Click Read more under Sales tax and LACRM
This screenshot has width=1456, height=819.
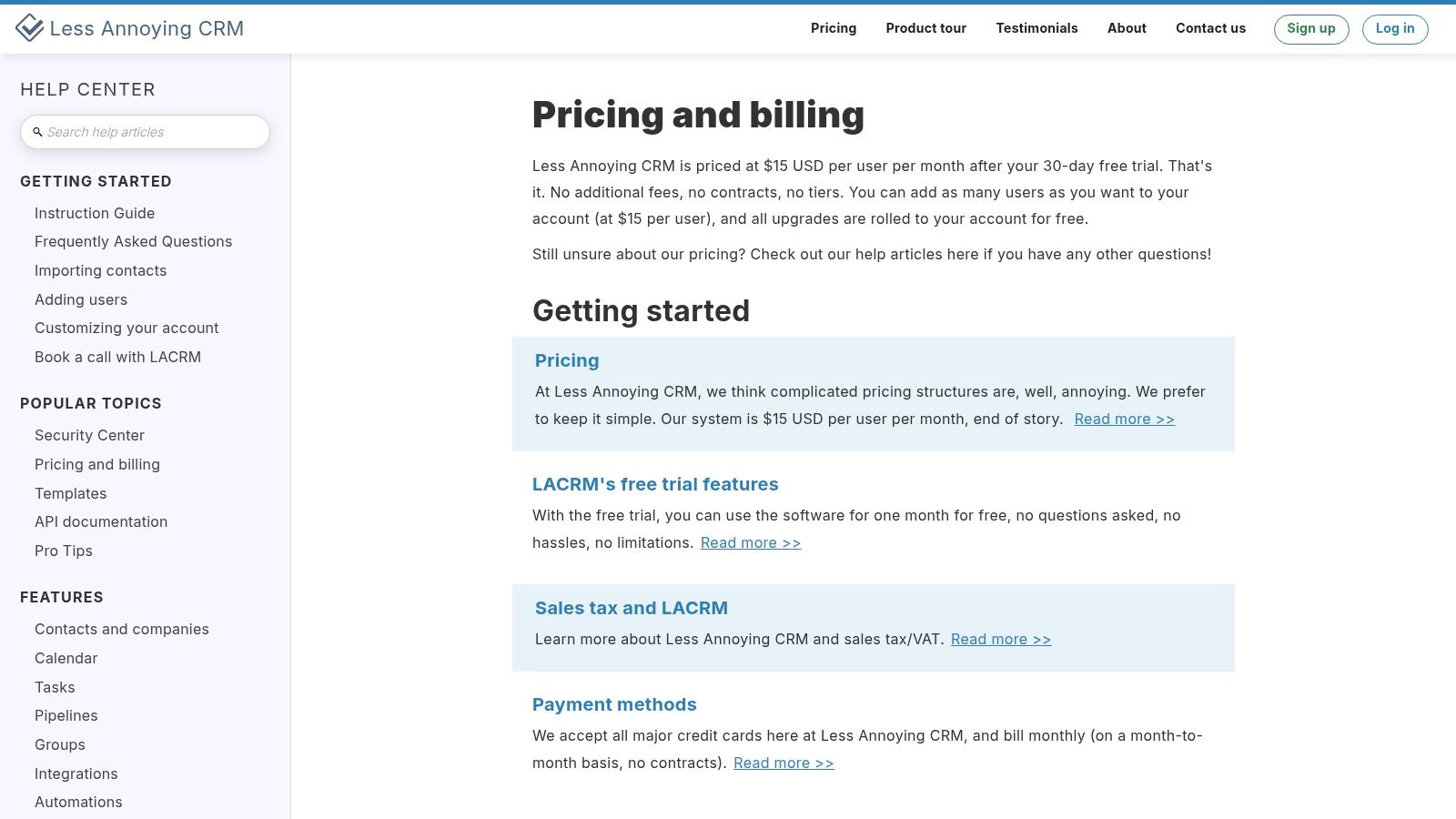[1000, 639]
